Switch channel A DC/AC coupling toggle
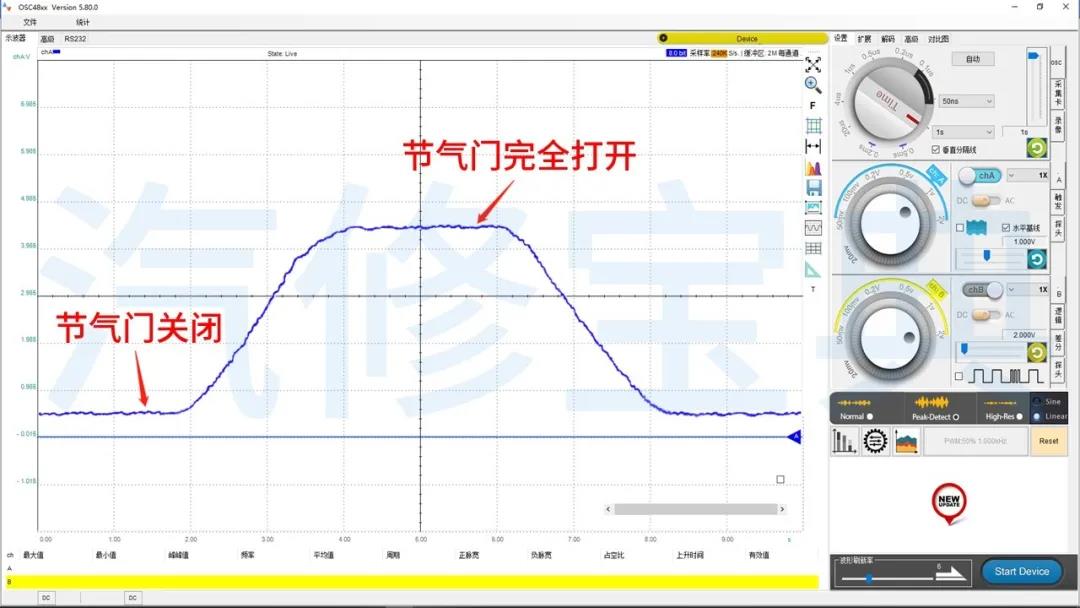Screen dimensions: 1080x608 986,200
